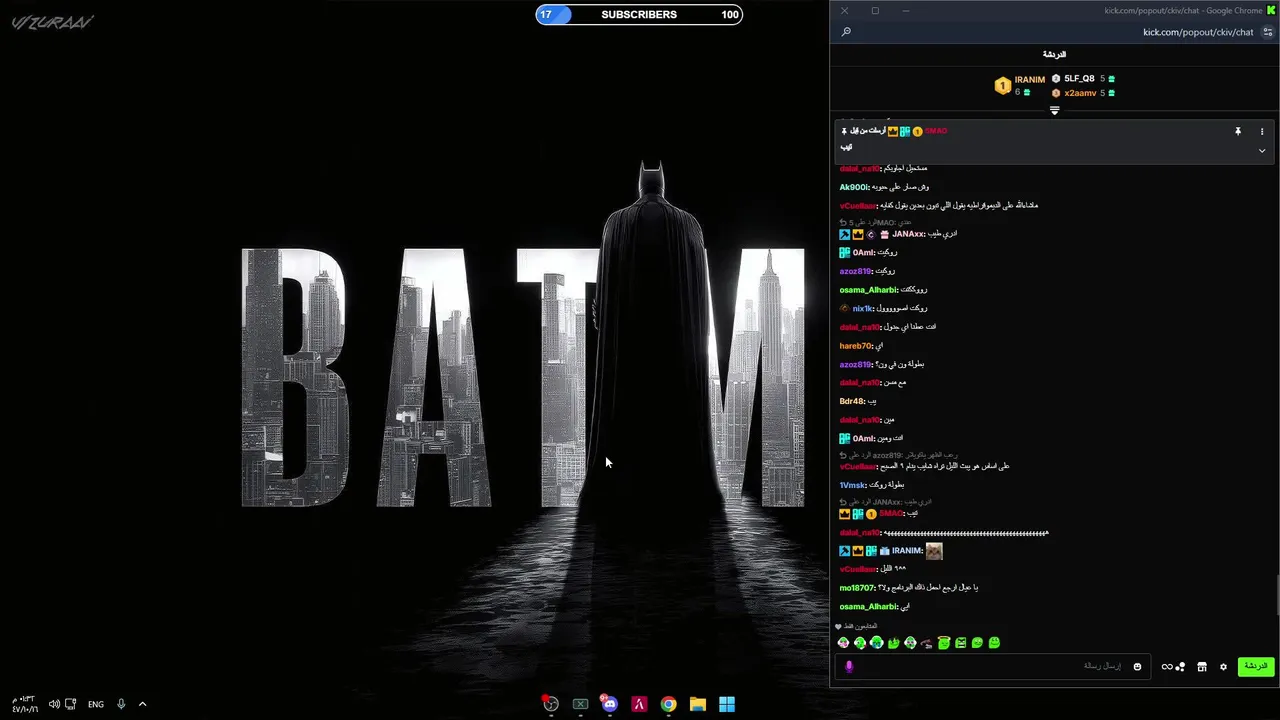Open Discord from taskbar
1280x720 pixels.
point(609,704)
